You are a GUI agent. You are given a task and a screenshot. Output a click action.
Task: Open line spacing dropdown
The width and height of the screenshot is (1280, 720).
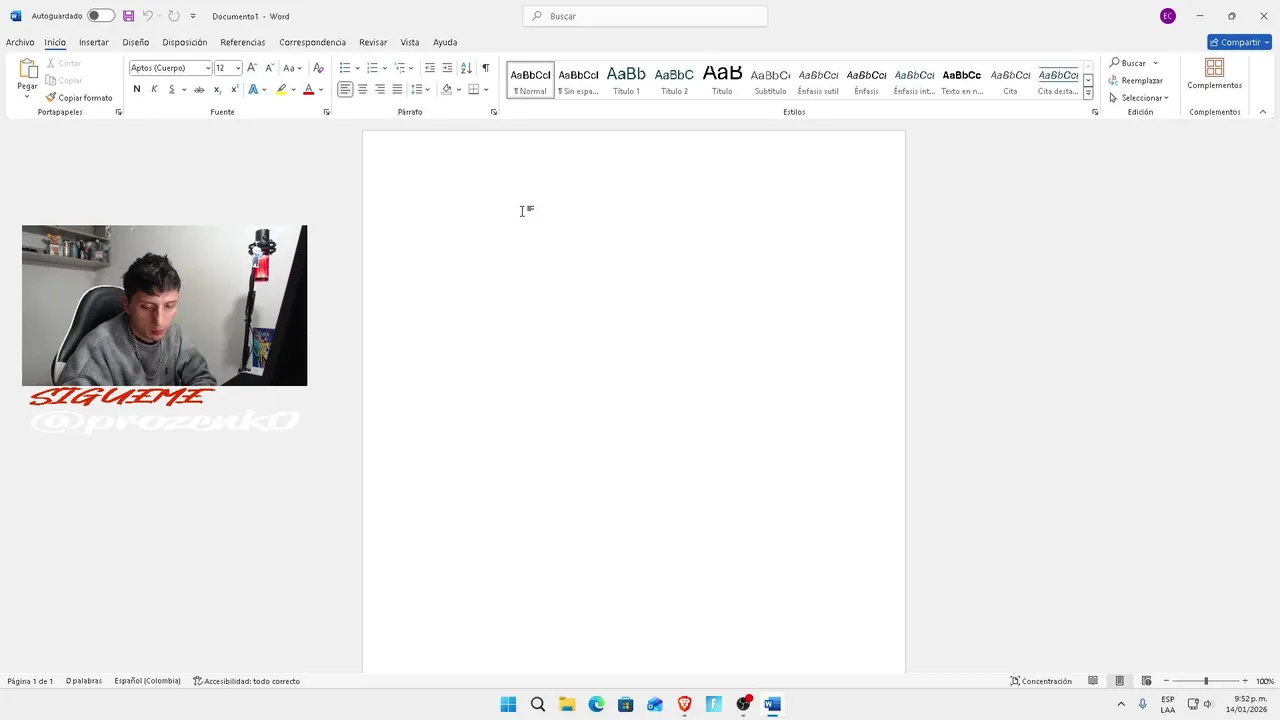pyautogui.click(x=421, y=89)
